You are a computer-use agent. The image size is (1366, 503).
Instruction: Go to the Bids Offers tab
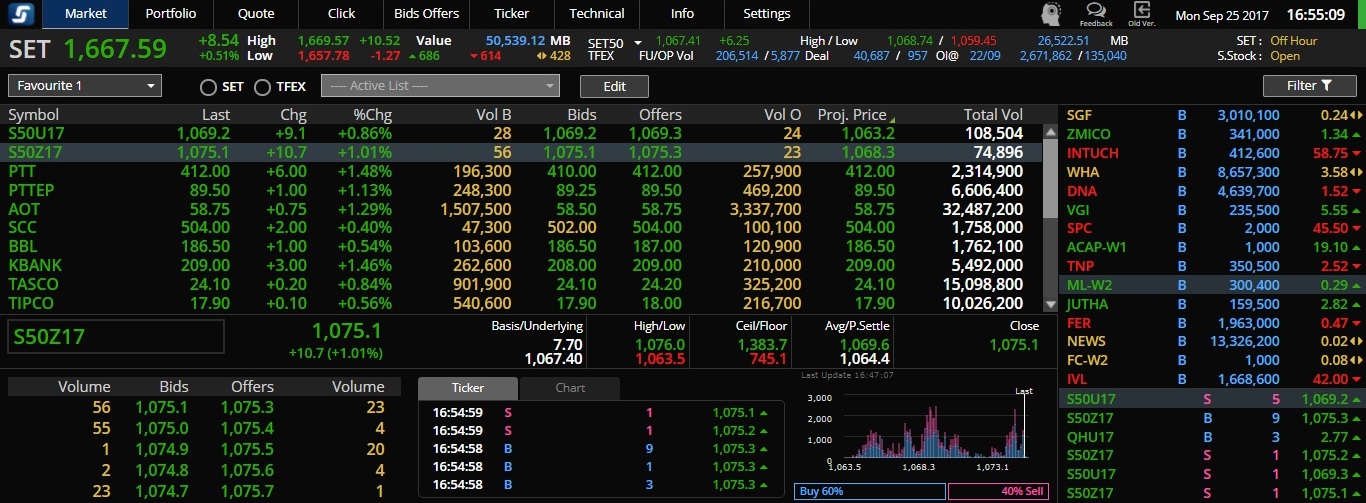coord(427,14)
